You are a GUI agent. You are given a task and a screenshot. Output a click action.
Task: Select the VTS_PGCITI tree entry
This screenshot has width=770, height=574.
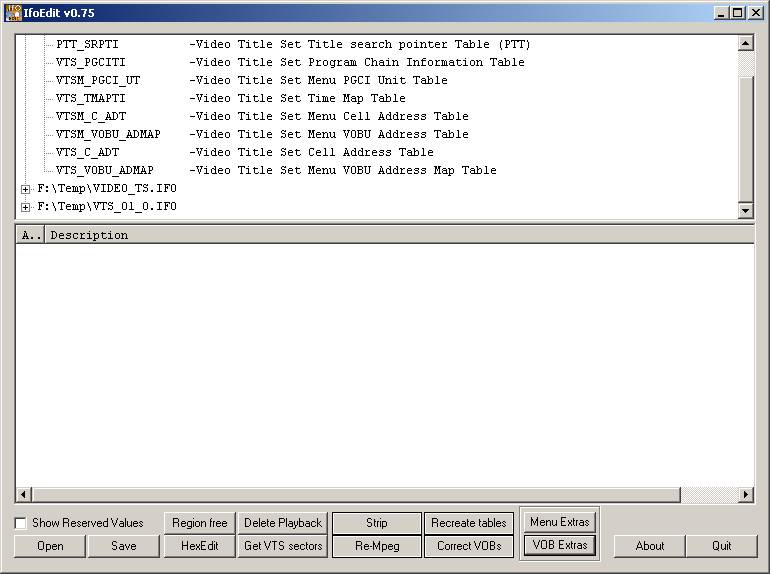coord(90,62)
